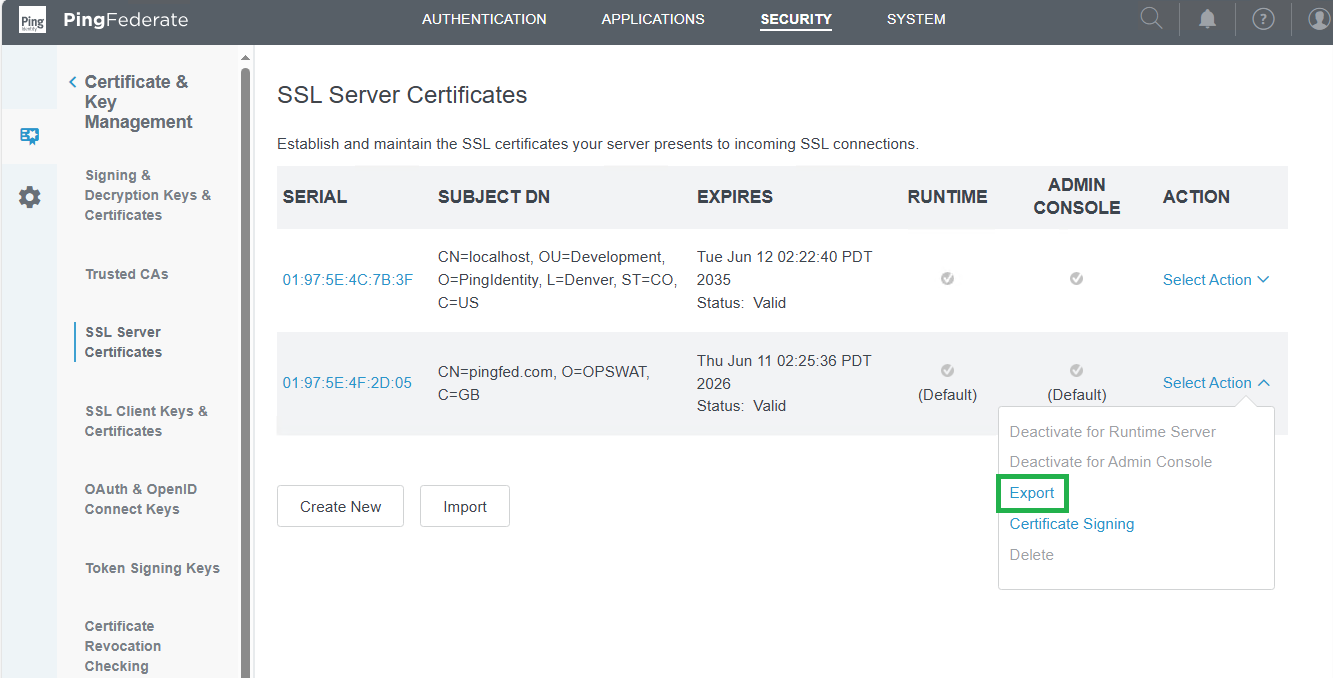Viewport: 1333px width, 678px height.
Task: Go to Certificate Revocation Checking
Action: click(123, 646)
